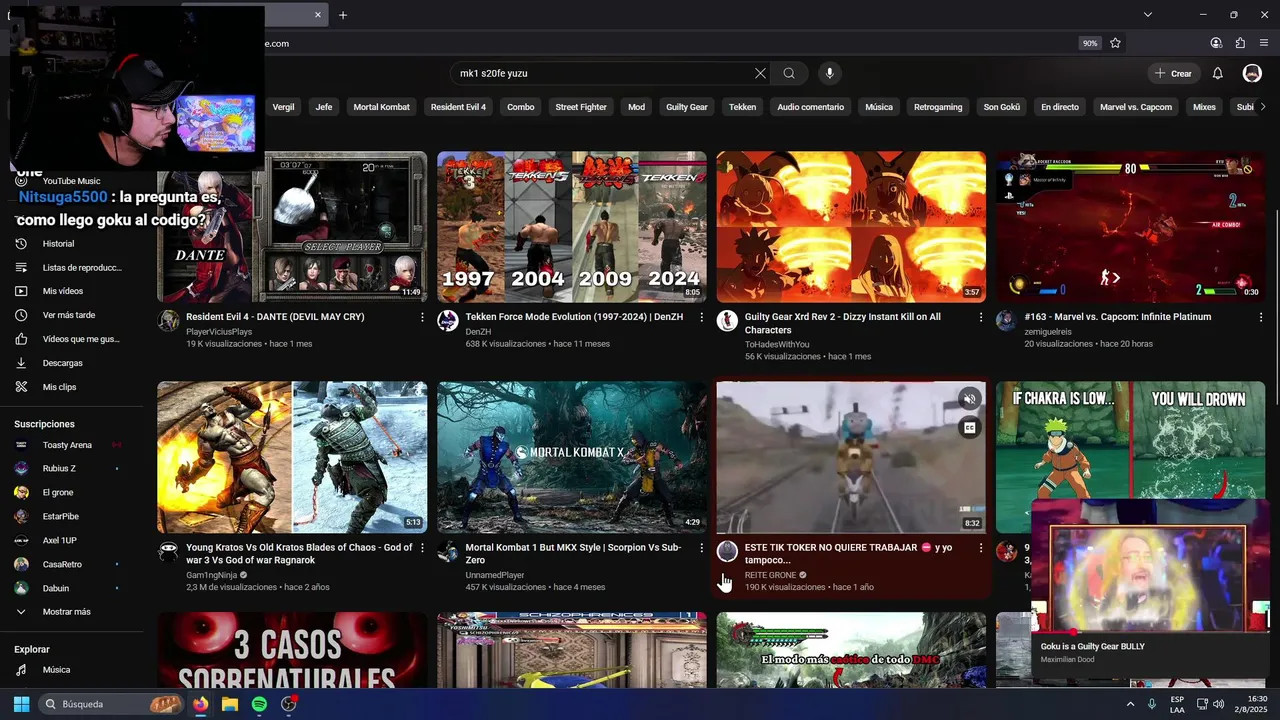Open the Firefox tab list dropdown

point(1148,15)
